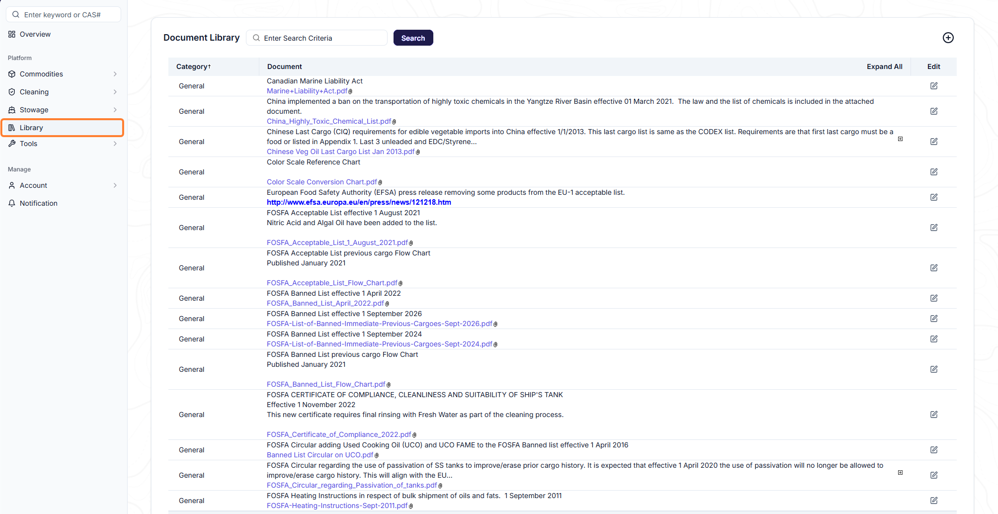Edit FOSFA Acceptable List 1 August 2021 entry
Image resolution: width=998 pixels, height=514 pixels.
point(934,228)
